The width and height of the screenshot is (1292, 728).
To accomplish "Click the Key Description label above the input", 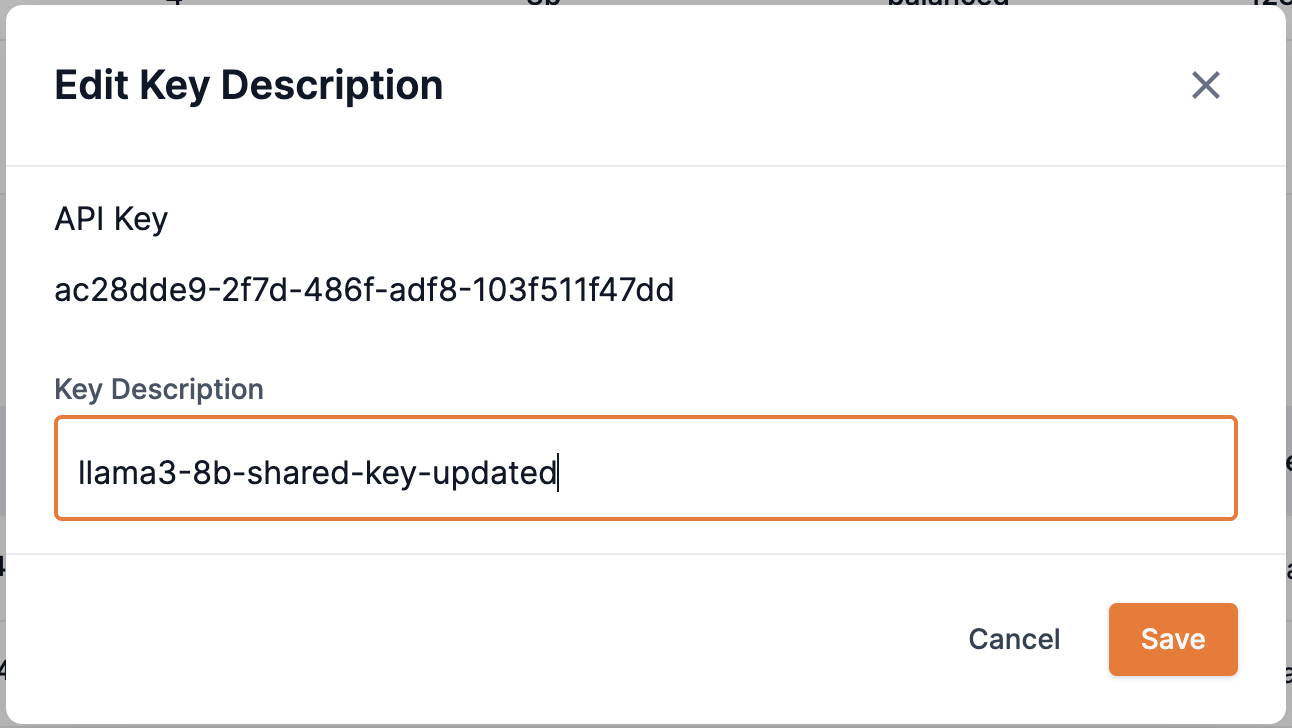I will point(159,389).
